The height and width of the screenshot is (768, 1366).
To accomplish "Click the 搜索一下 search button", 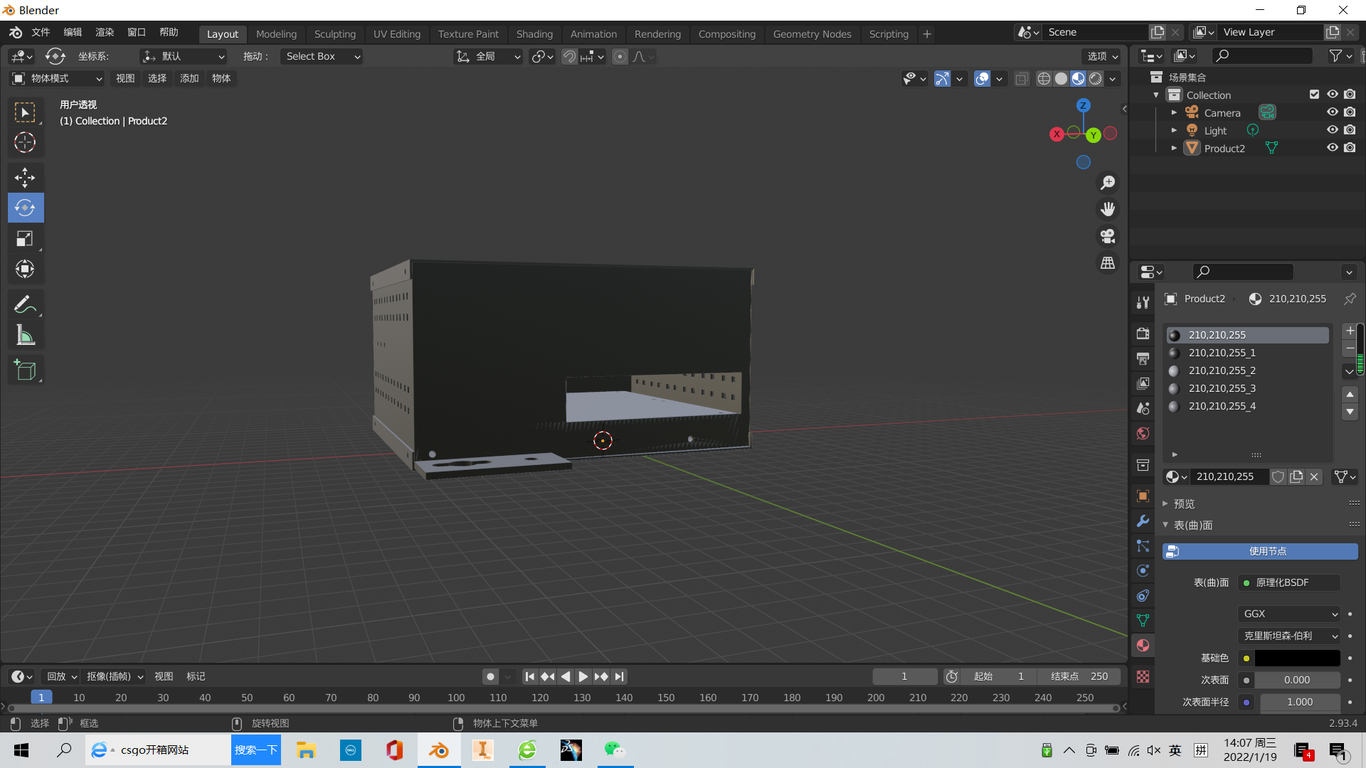I will tap(256, 750).
